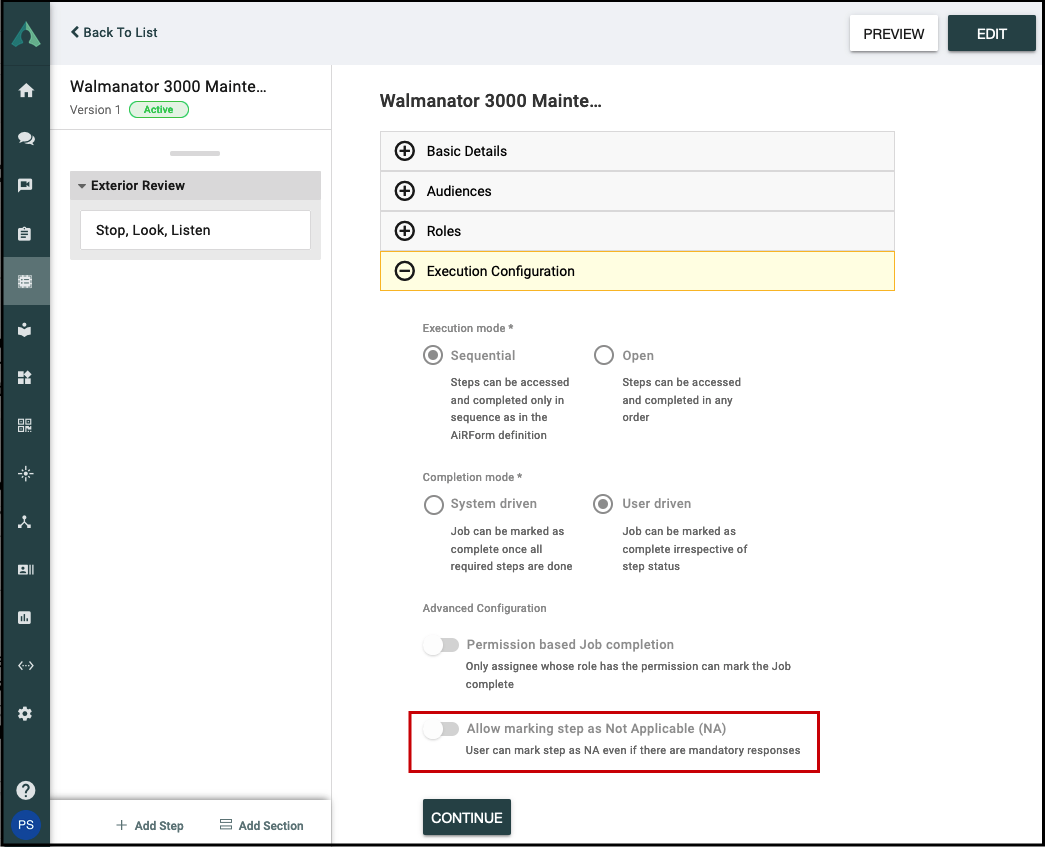Click the PREVIEW button
The image size is (1045, 847).
(894, 33)
